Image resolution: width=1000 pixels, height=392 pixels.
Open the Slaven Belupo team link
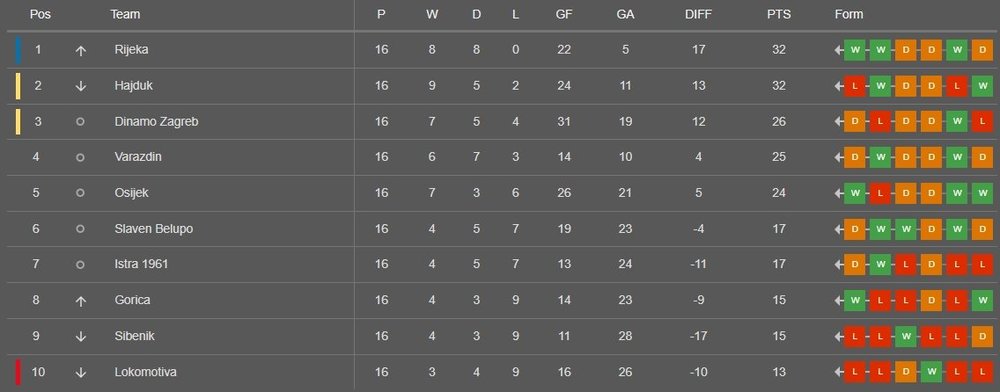[154, 228]
